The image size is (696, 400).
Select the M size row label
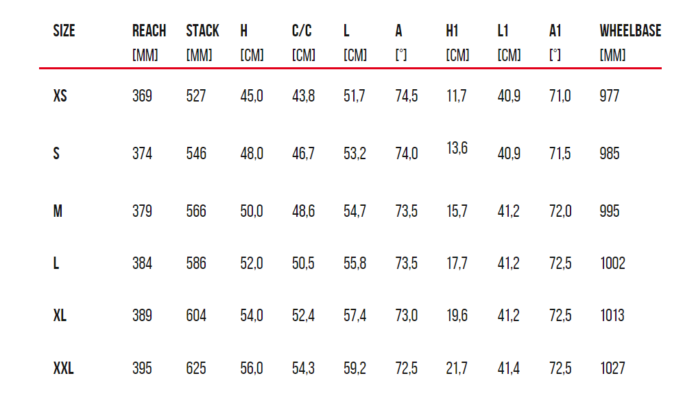[x=58, y=211]
